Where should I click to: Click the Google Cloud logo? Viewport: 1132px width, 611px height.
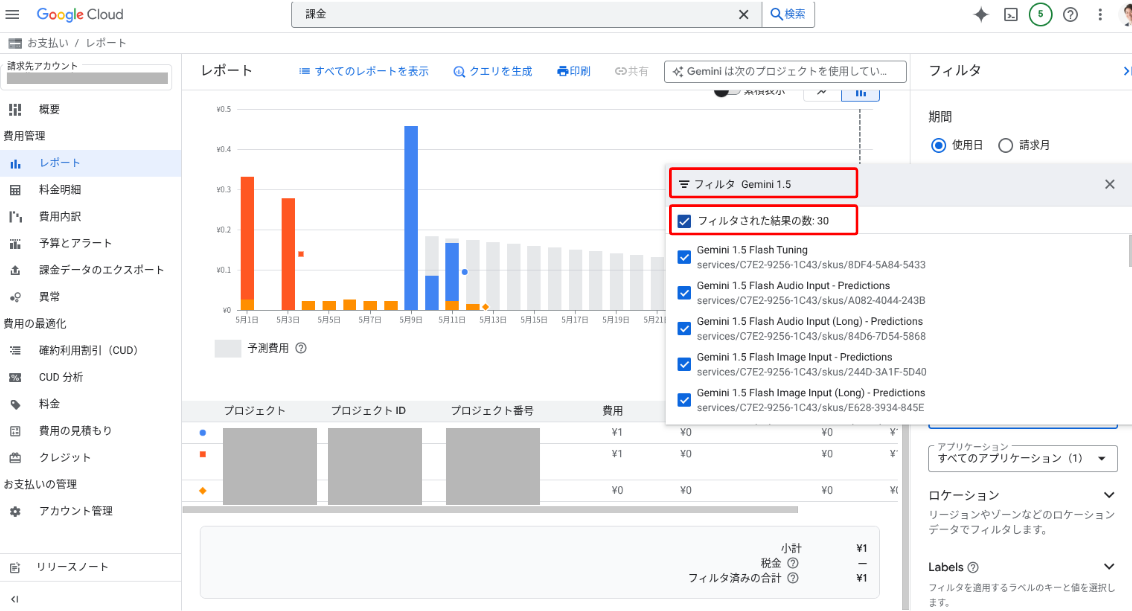pyautogui.click(x=79, y=14)
